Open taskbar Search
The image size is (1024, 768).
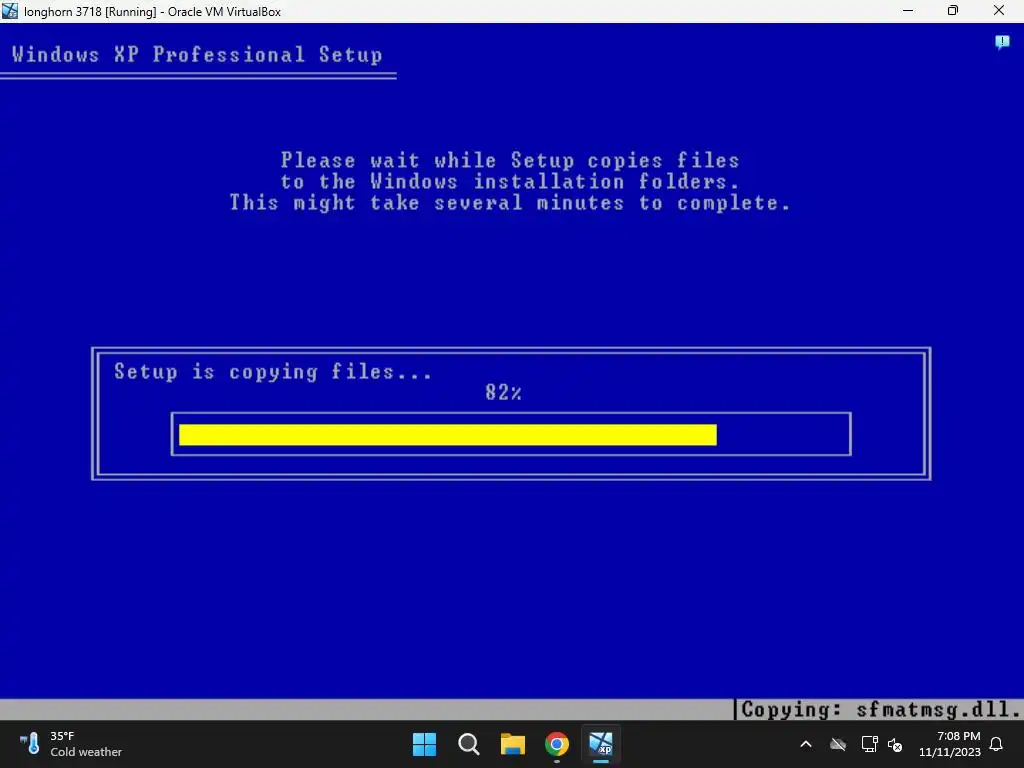coord(468,744)
